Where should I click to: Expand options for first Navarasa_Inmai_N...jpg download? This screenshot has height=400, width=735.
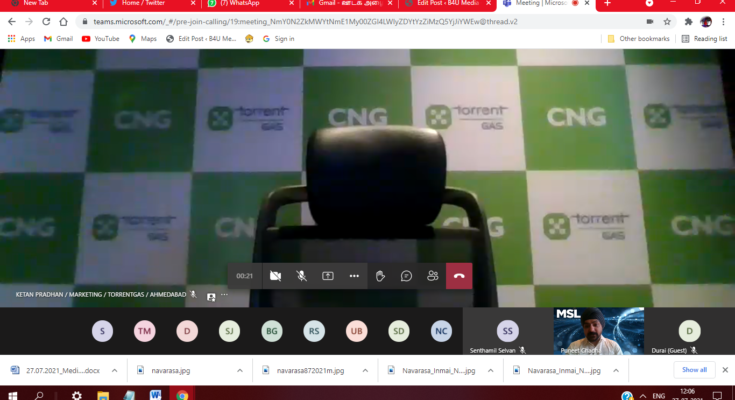click(490, 370)
